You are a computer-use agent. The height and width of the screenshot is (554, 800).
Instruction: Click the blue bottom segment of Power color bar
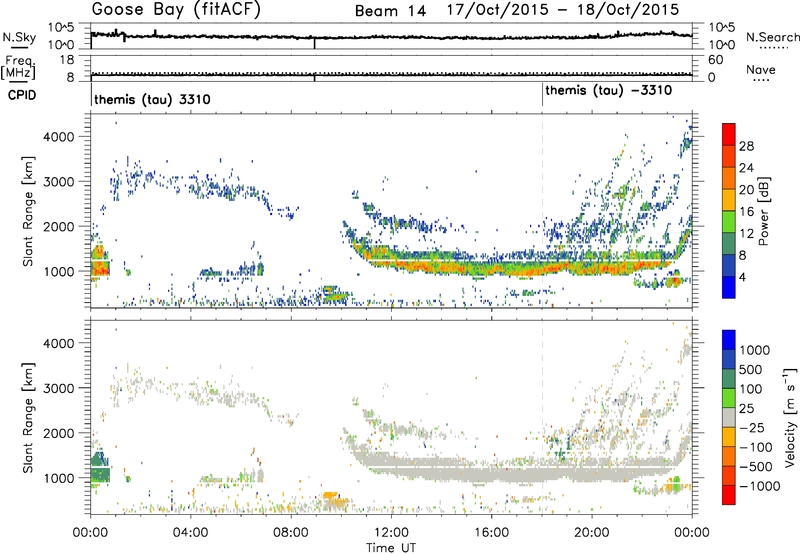click(x=729, y=287)
